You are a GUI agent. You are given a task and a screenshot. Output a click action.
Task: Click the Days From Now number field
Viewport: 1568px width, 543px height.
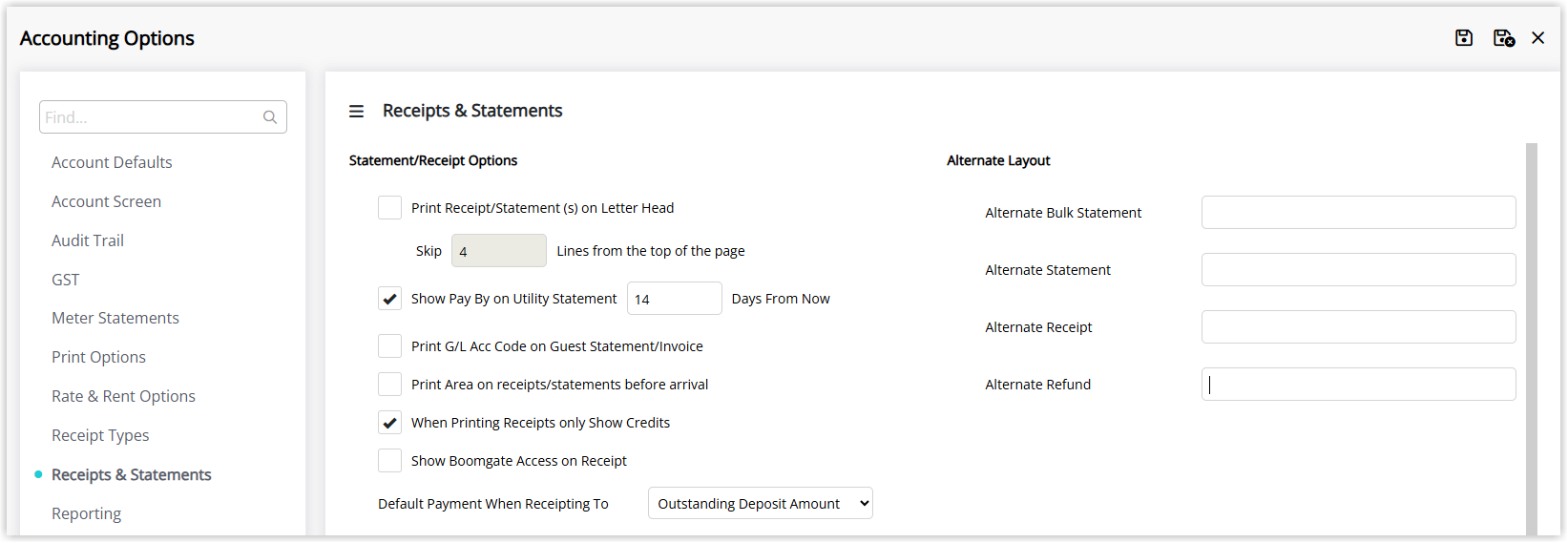pyautogui.click(x=675, y=299)
